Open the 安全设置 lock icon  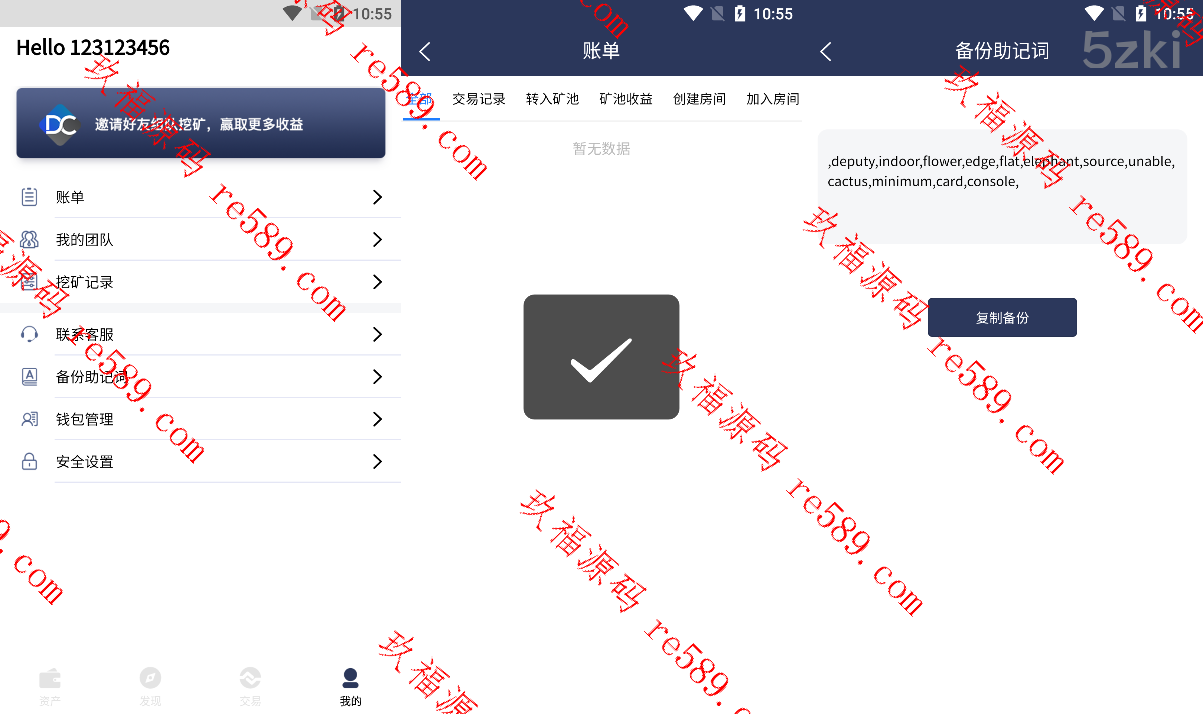[29, 462]
